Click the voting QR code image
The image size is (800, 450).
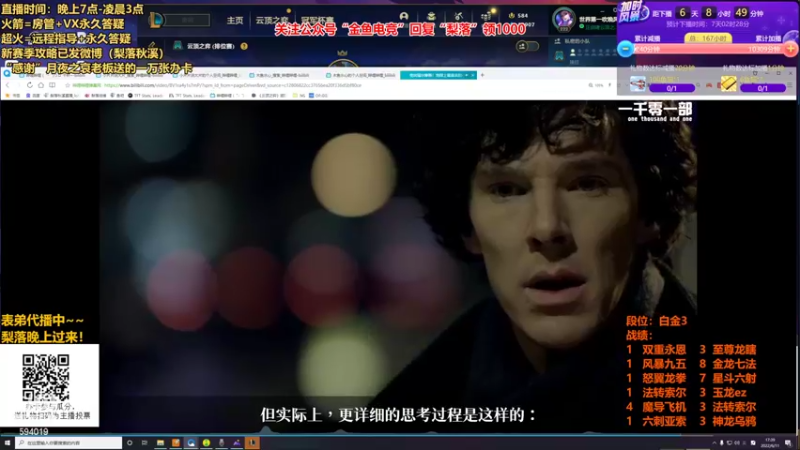click(46, 378)
